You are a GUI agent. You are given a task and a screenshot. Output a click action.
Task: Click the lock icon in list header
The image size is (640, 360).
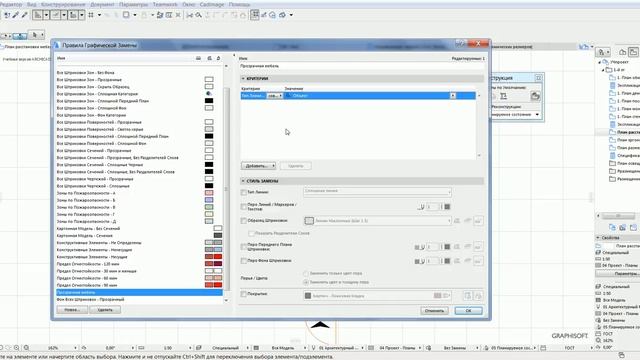click(x=218, y=58)
